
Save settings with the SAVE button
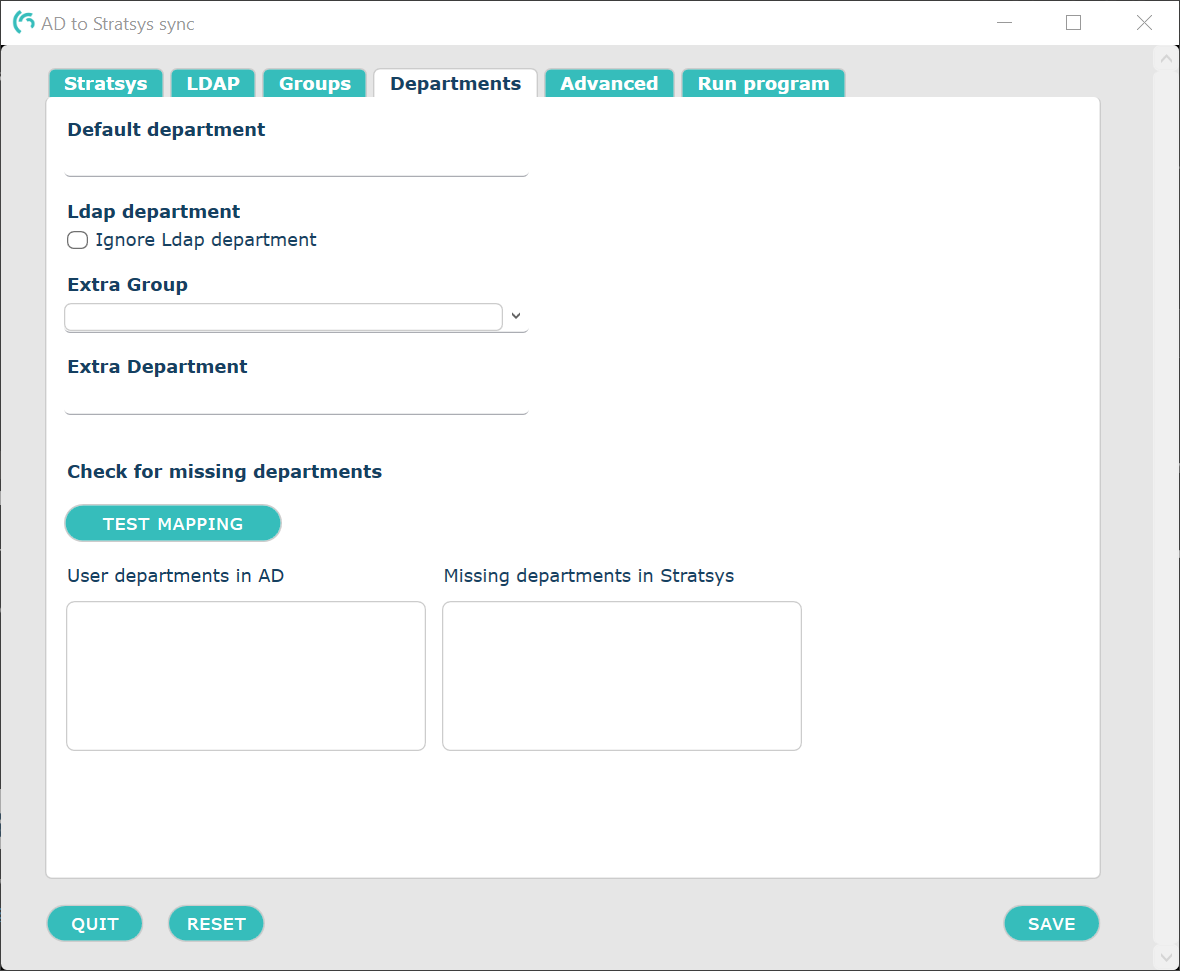click(x=1051, y=924)
